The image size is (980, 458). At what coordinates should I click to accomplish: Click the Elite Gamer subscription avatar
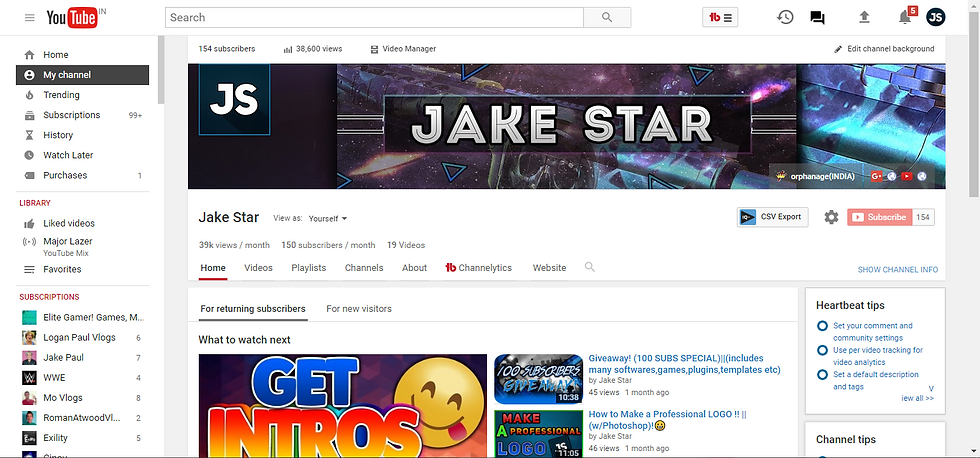pyautogui.click(x=29, y=317)
